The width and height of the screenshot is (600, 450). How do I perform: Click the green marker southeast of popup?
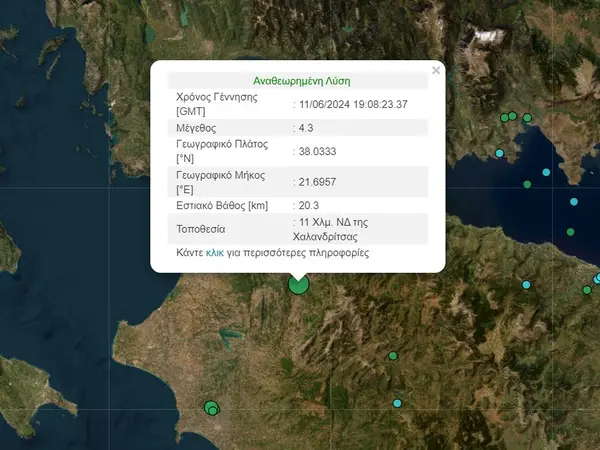(x=393, y=355)
